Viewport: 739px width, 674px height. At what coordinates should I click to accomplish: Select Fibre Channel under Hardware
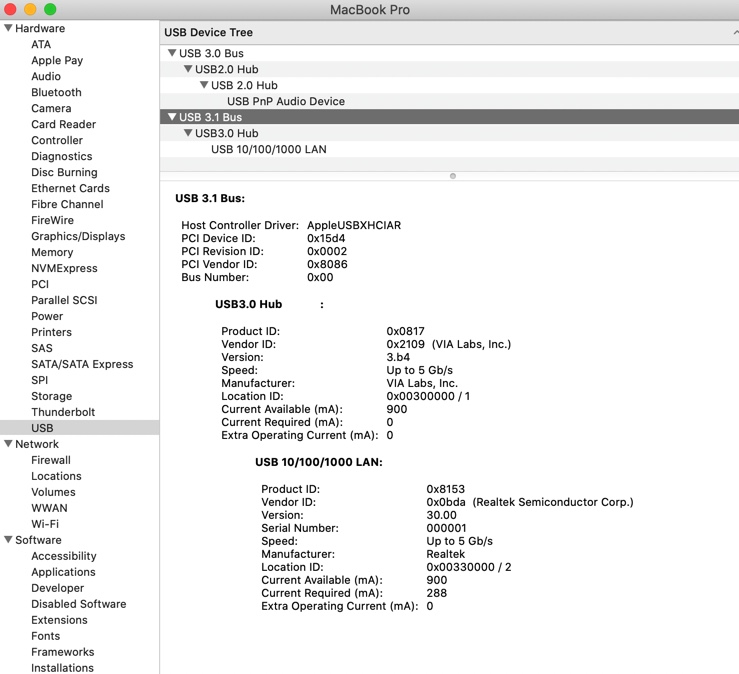67,205
